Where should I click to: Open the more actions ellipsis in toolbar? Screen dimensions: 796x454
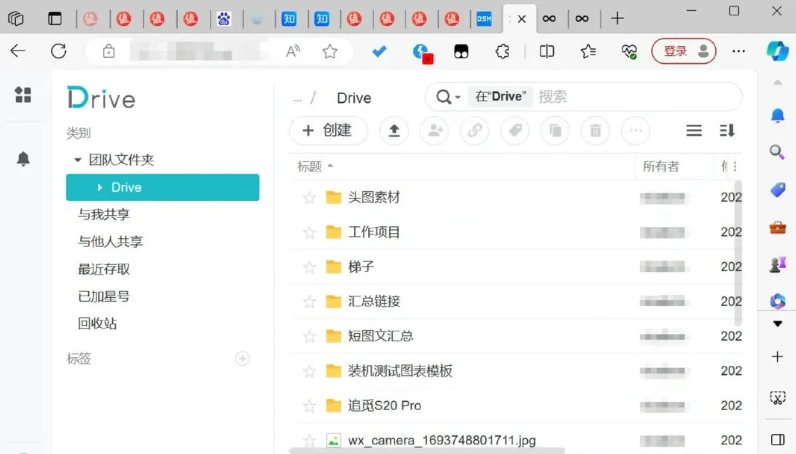click(x=636, y=131)
